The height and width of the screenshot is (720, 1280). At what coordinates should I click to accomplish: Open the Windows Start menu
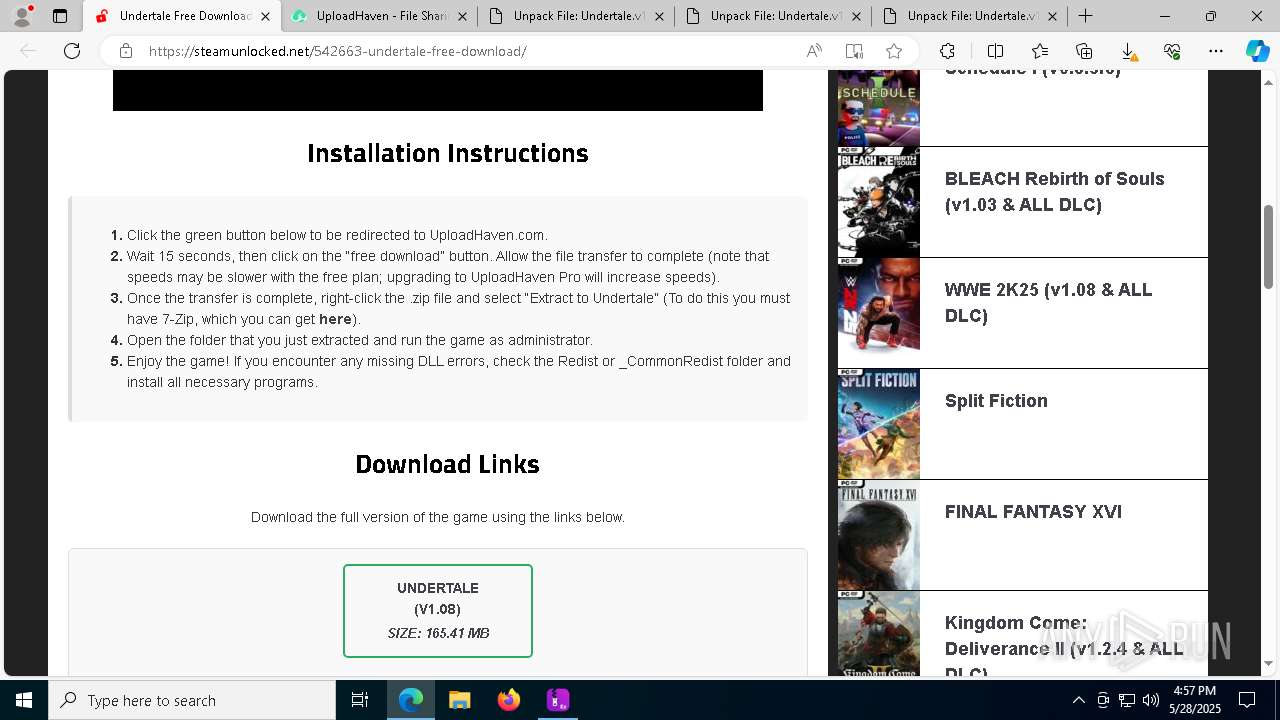(24, 700)
